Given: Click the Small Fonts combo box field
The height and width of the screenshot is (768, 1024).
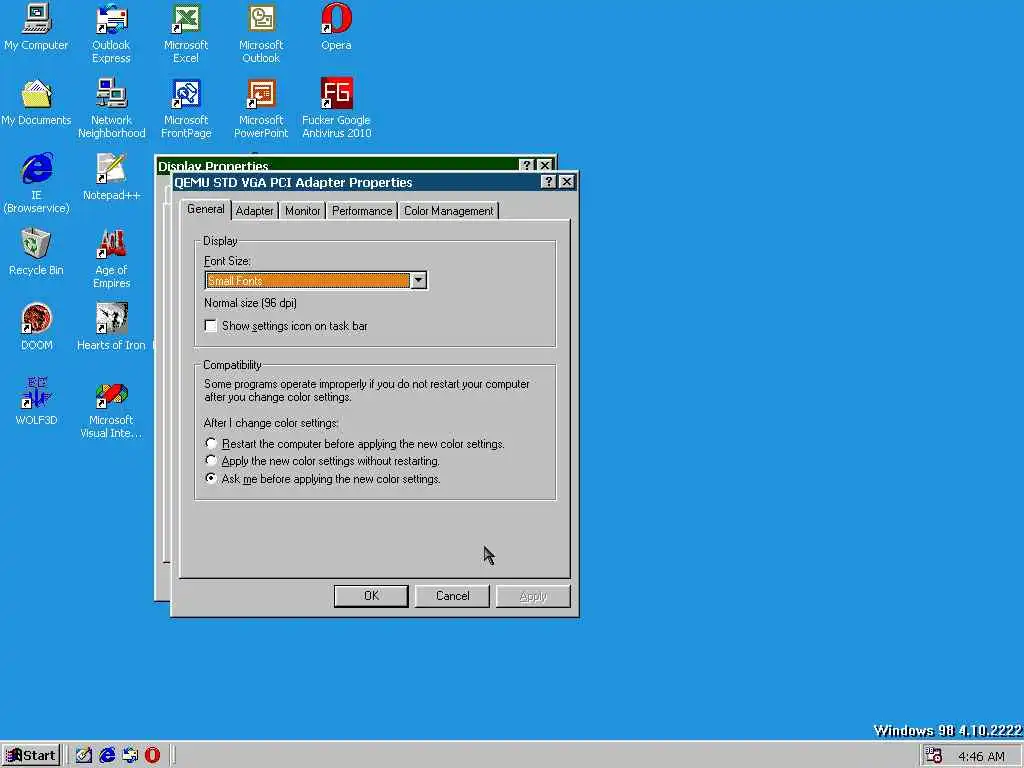Looking at the screenshot, I should point(308,280).
